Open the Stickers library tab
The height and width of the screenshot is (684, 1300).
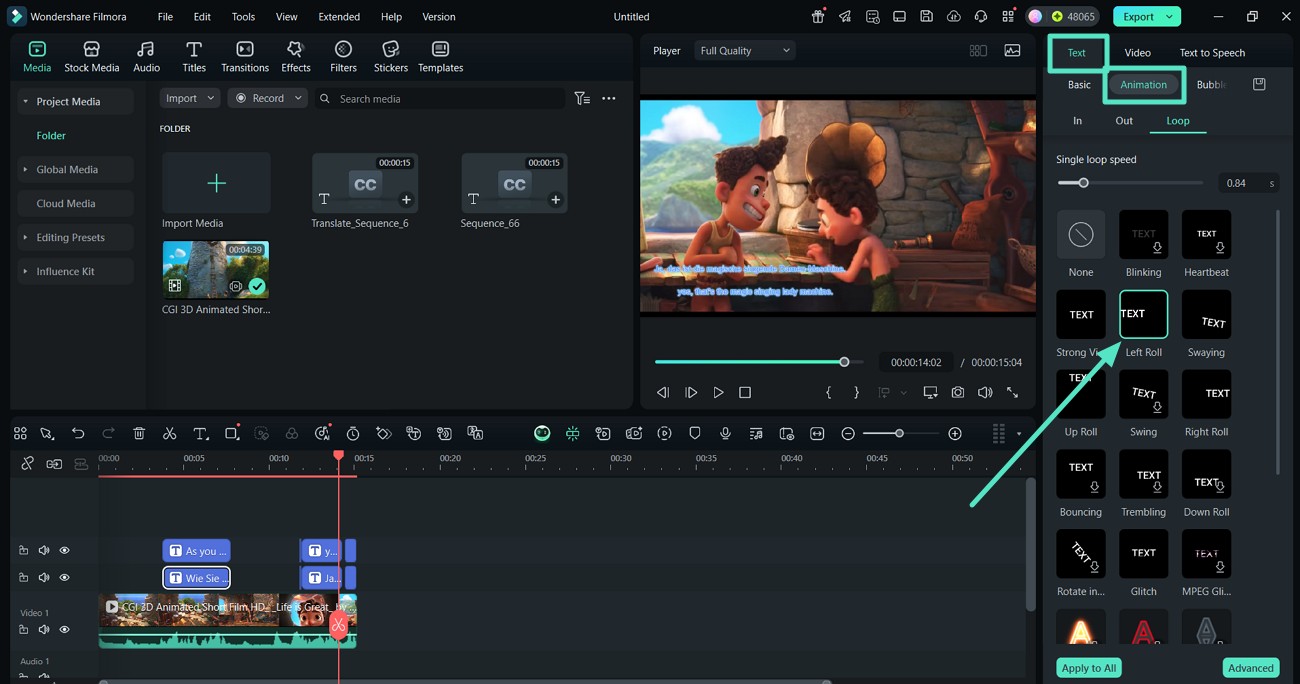pos(391,57)
